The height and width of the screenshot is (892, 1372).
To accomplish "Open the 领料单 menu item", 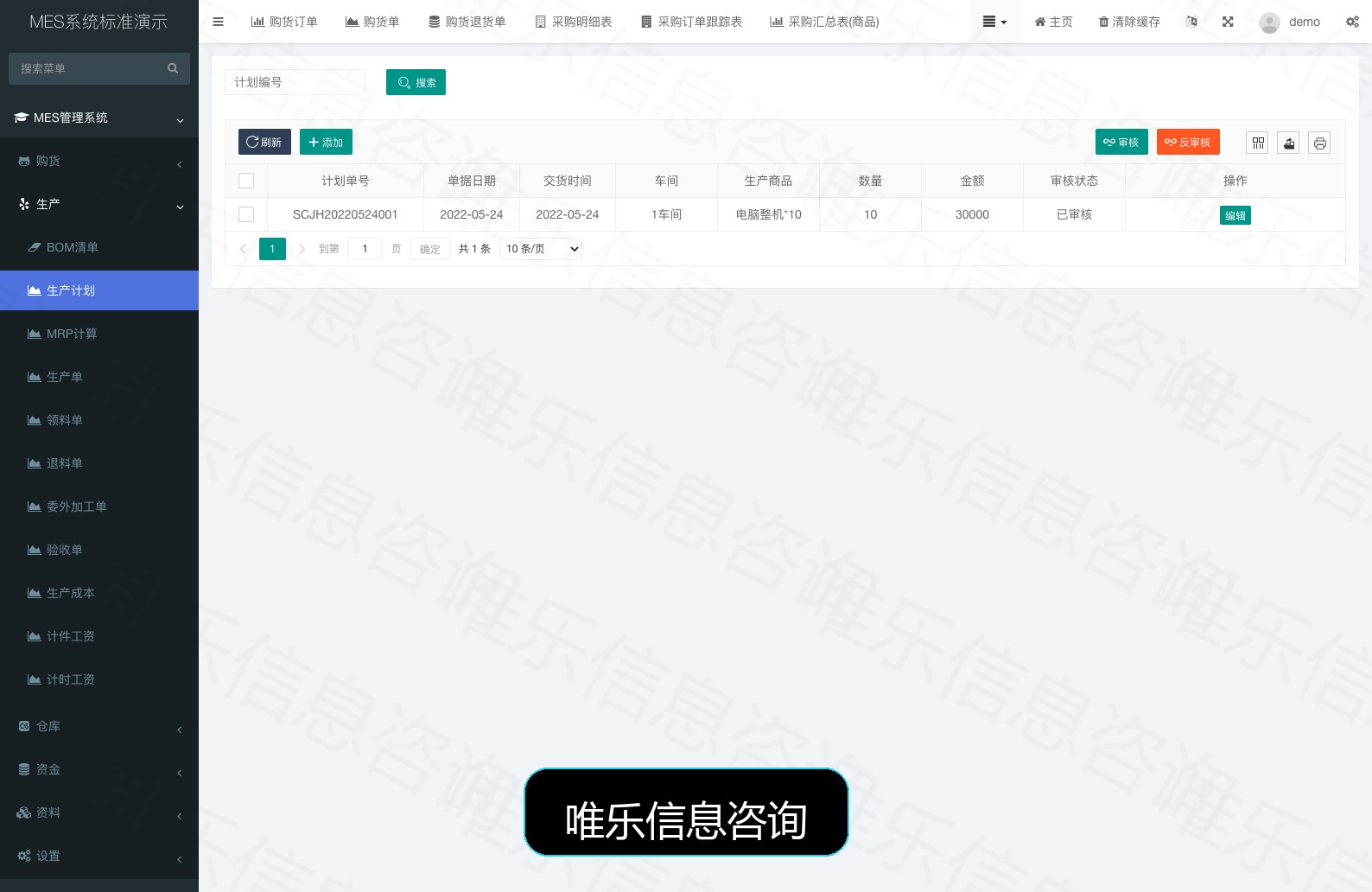I will pos(99,420).
